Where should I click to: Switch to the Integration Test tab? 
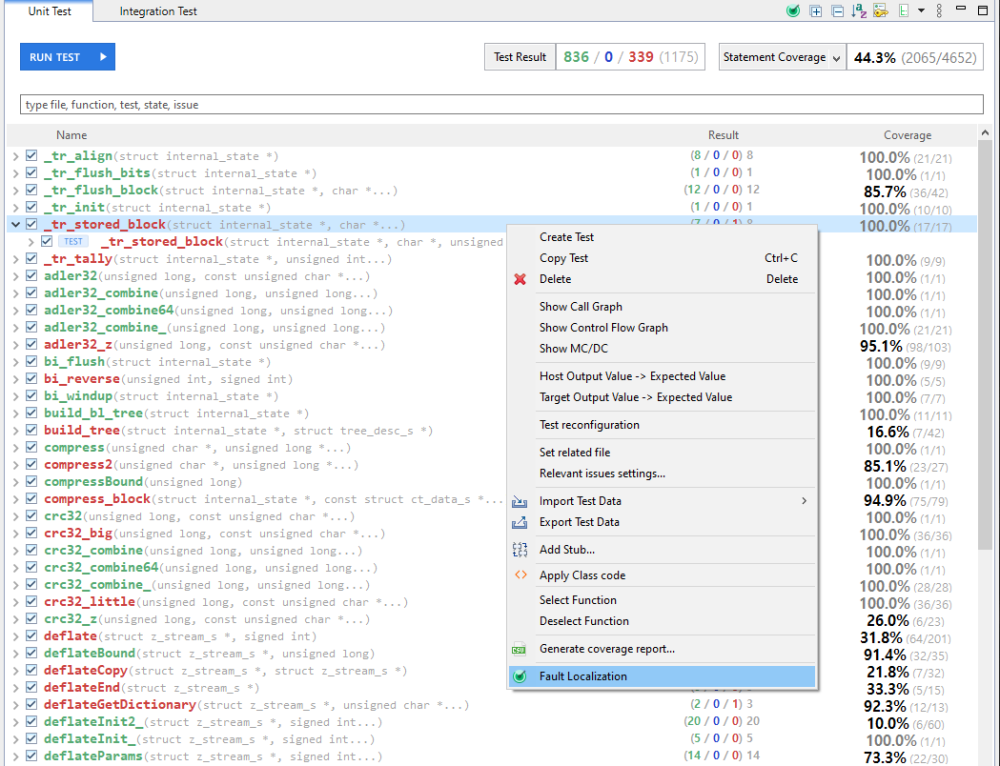[158, 12]
